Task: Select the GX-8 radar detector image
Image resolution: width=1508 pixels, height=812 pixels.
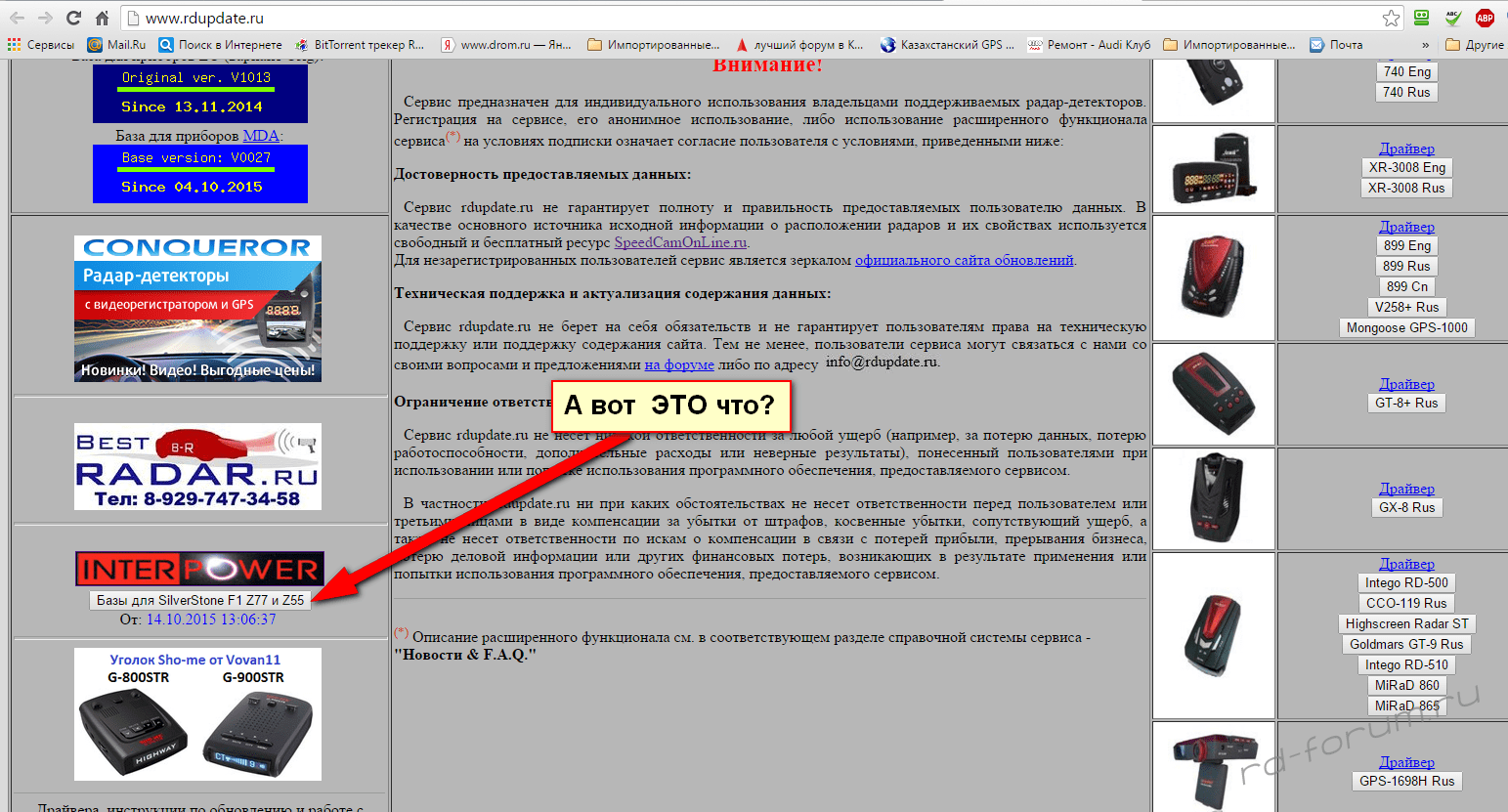Action: [x=1214, y=498]
